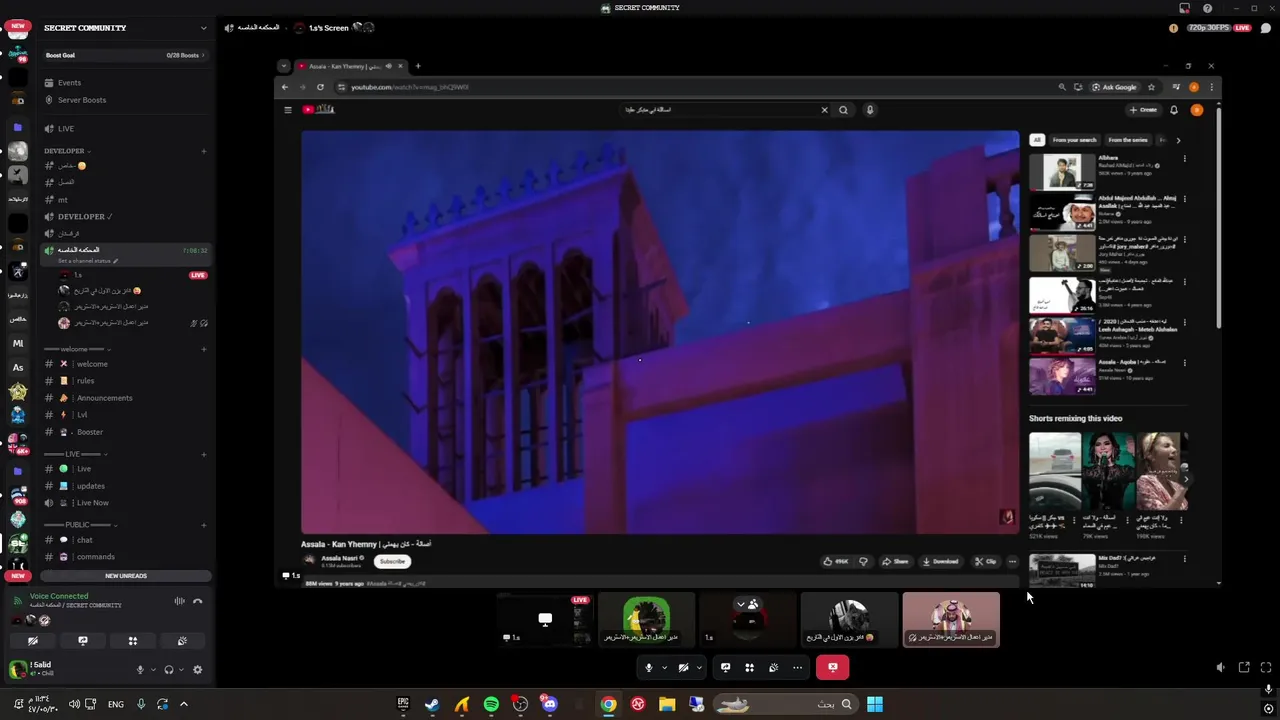1280x720 pixels.
Task: Show hidden system tray icons
Action: pyautogui.click(x=183, y=704)
